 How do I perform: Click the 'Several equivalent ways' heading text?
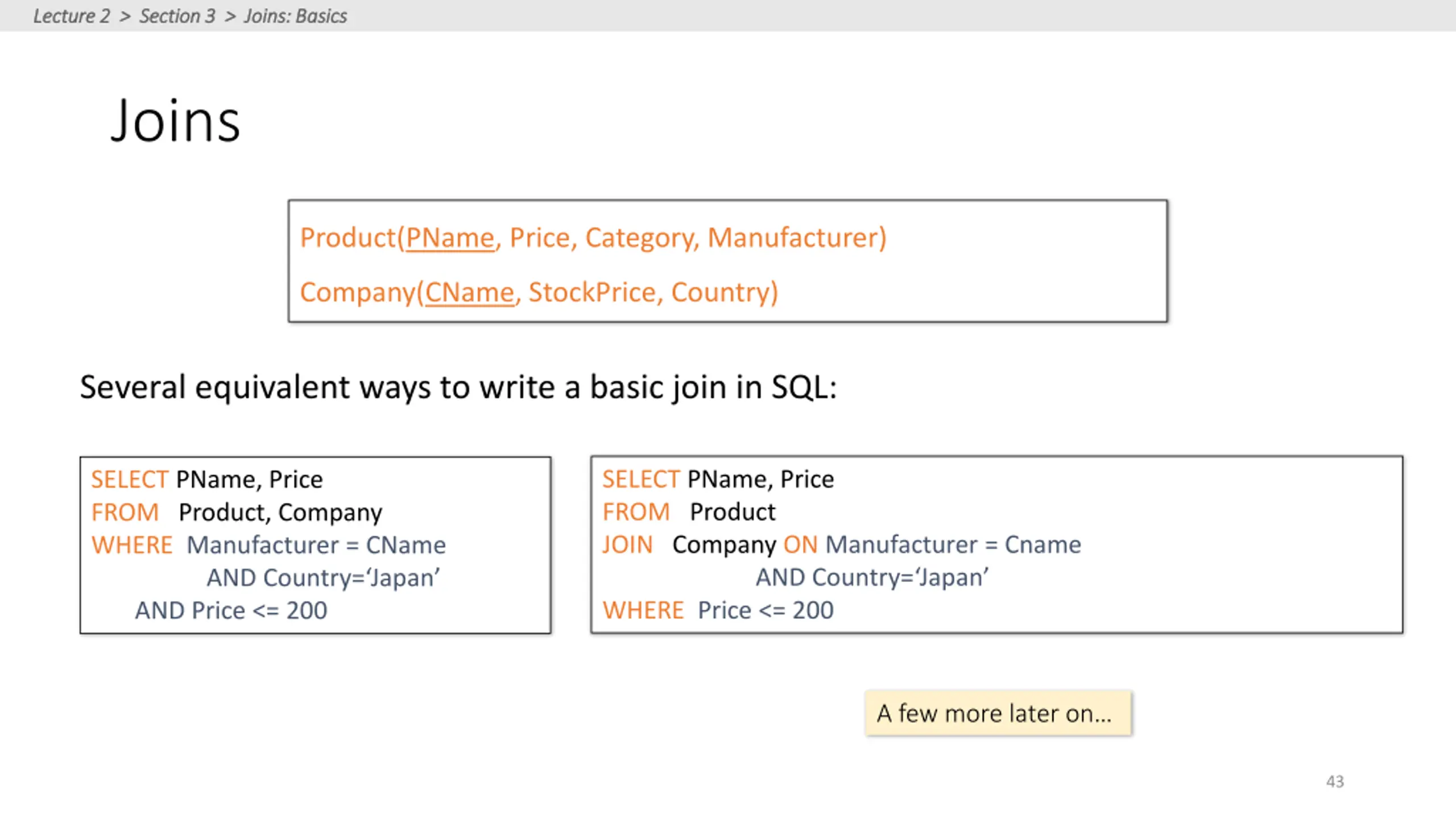tap(458, 387)
